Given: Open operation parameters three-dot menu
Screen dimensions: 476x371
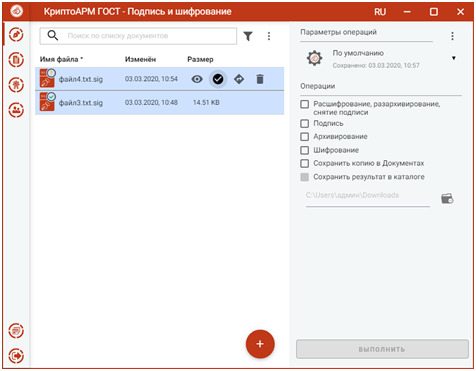Looking at the screenshot, I should tap(452, 36).
